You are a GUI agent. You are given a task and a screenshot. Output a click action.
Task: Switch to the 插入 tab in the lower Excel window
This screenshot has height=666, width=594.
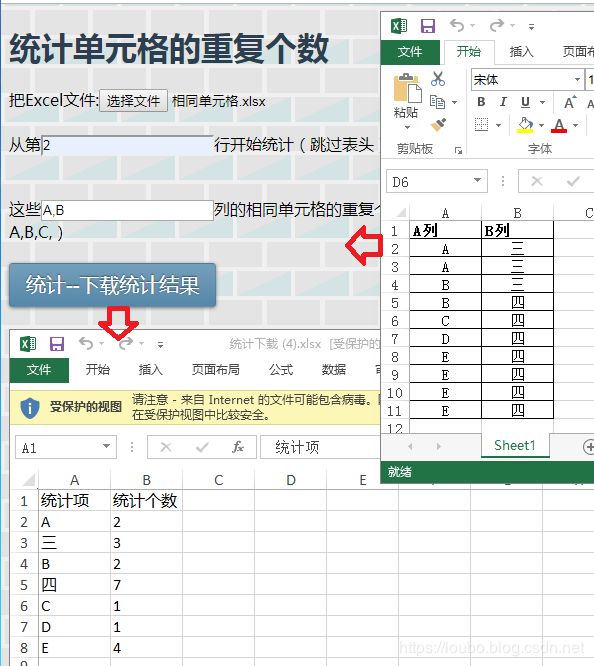tap(150, 370)
